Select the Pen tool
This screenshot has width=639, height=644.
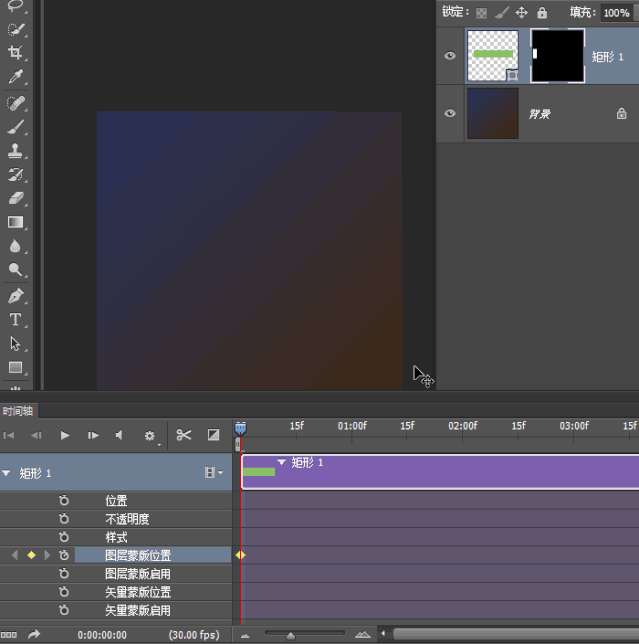click(15, 296)
